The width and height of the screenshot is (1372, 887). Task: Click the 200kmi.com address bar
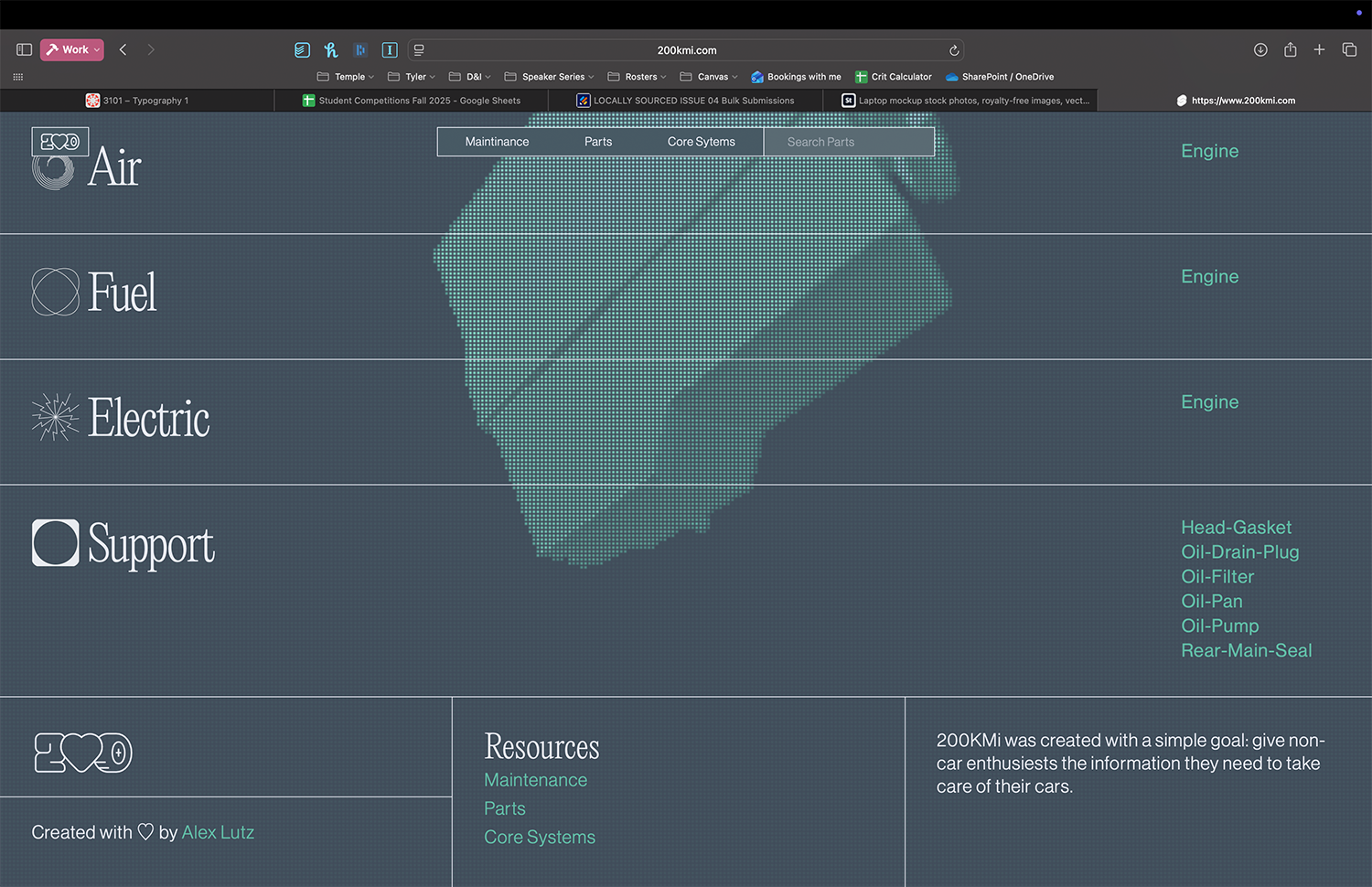tap(686, 50)
